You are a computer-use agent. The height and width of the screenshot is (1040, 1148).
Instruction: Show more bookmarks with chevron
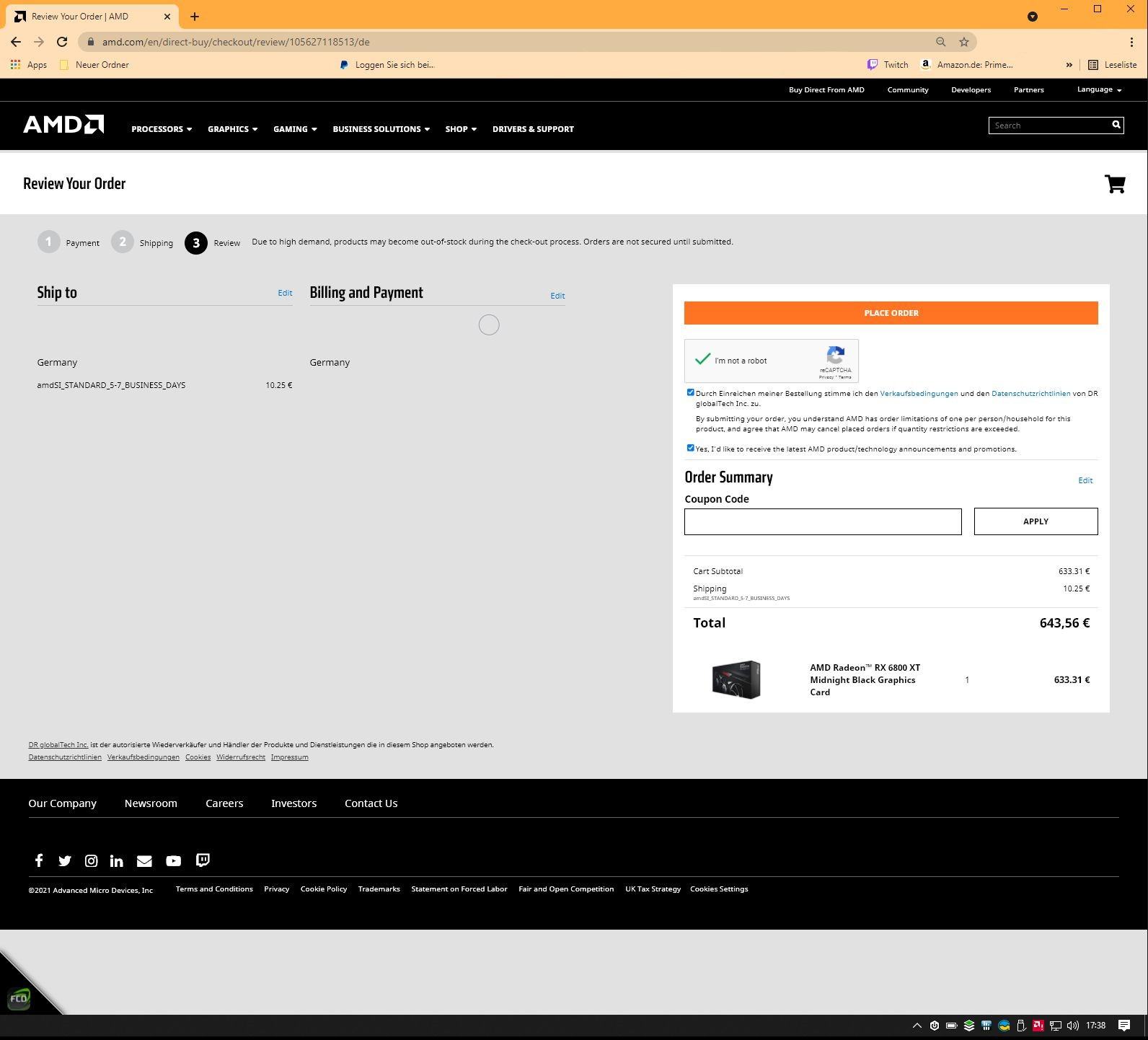(x=1069, y=65)
